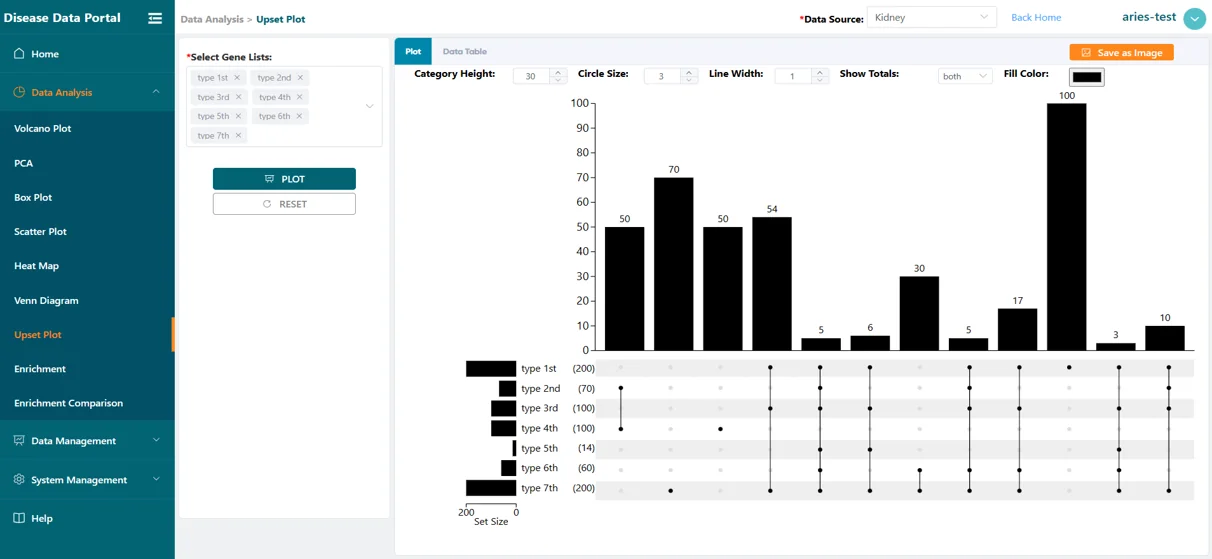Open Heat Map in sidebar
This screenshot has height=559, width=1212.
[36, 266]
